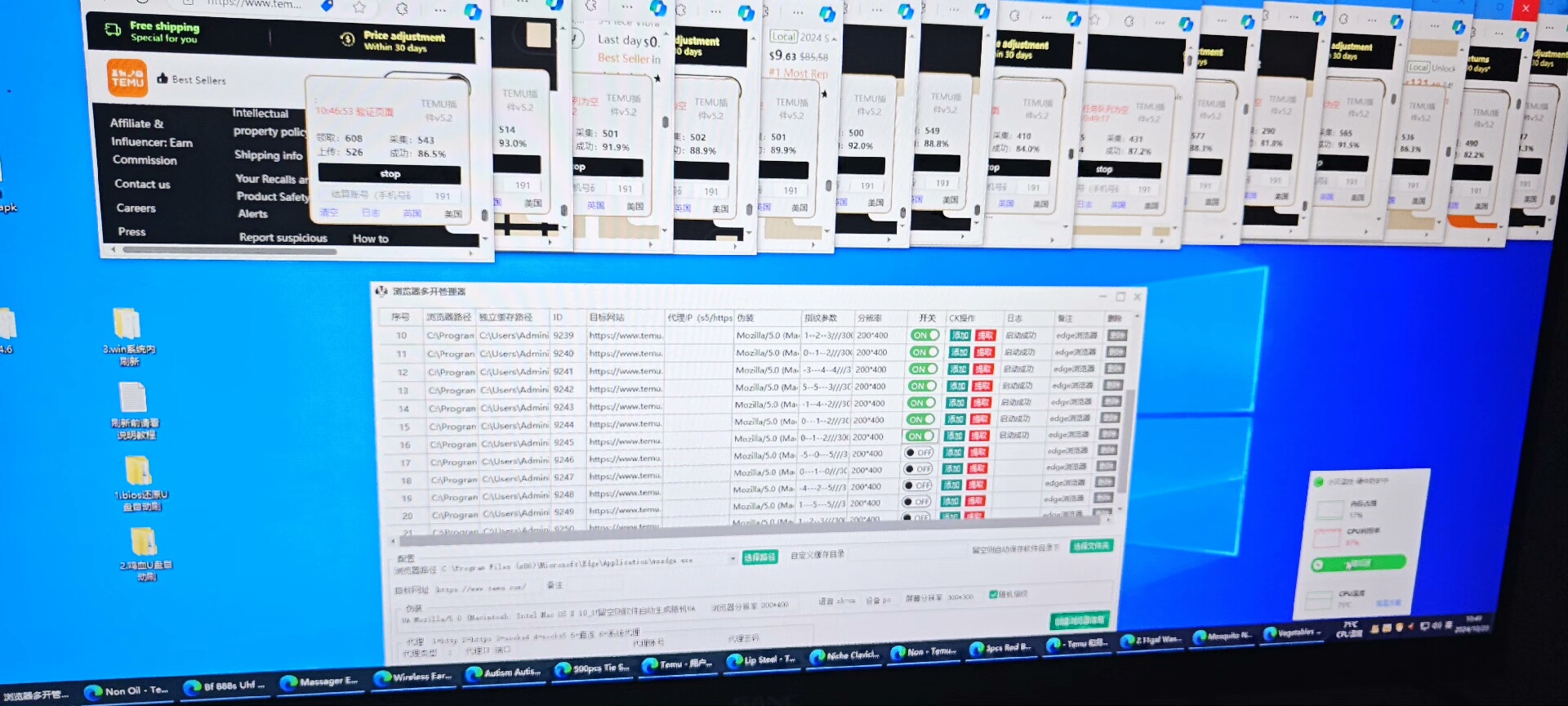The width and height of the screenshot is (1568, 706).
Task: Open the 'Careers' link in the Temu footer
Action: tap(136, 208)
